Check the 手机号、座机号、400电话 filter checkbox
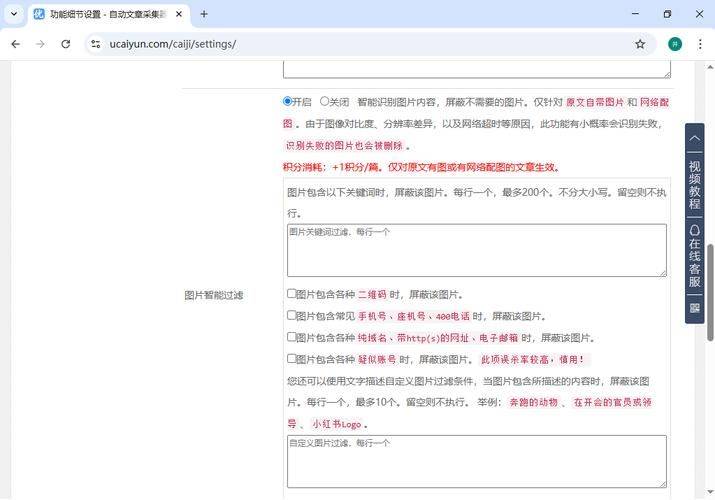 [x=291, y=315]
